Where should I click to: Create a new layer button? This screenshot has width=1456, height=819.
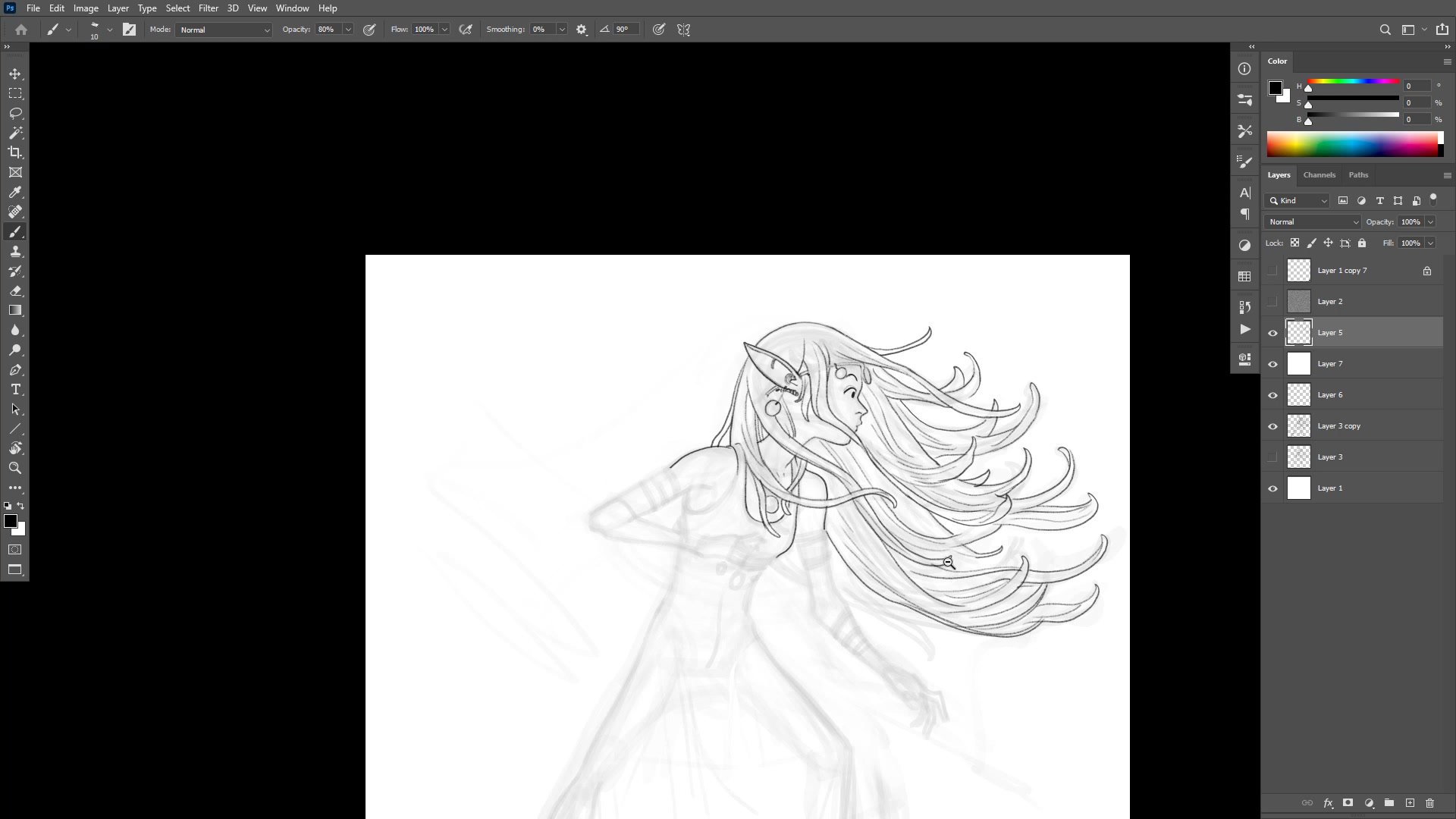tap(1410, 803)
